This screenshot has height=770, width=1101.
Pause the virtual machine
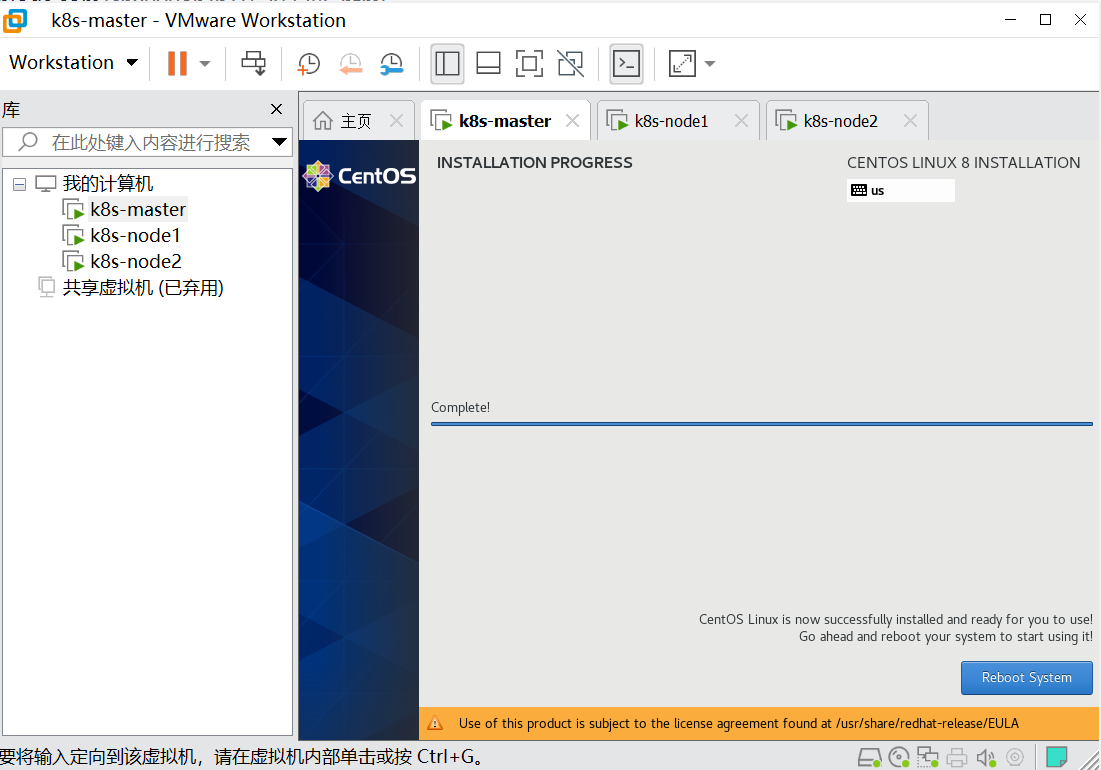coord(177,63)
